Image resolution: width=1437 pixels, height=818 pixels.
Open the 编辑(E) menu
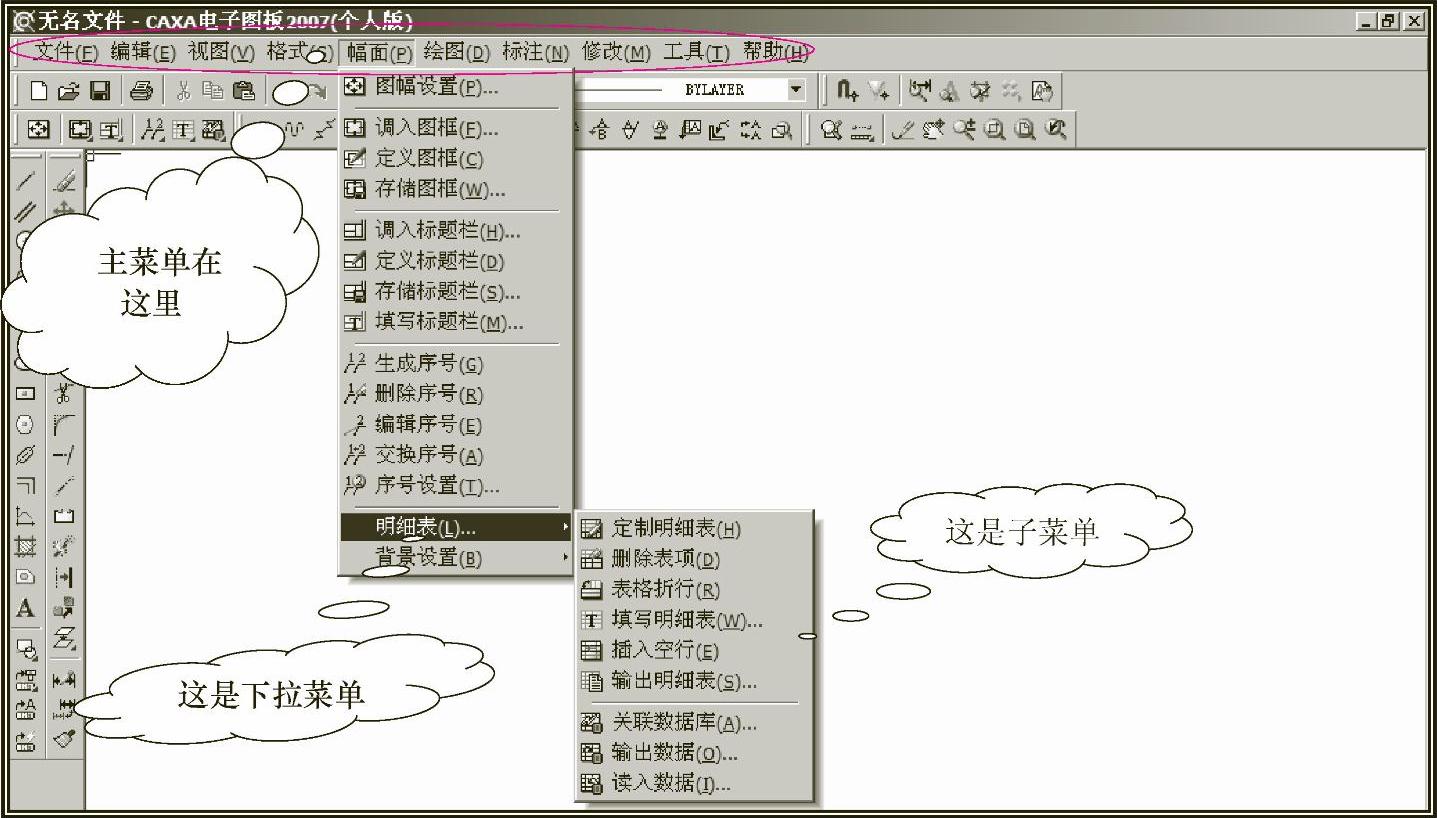click(x=143, y=52)
